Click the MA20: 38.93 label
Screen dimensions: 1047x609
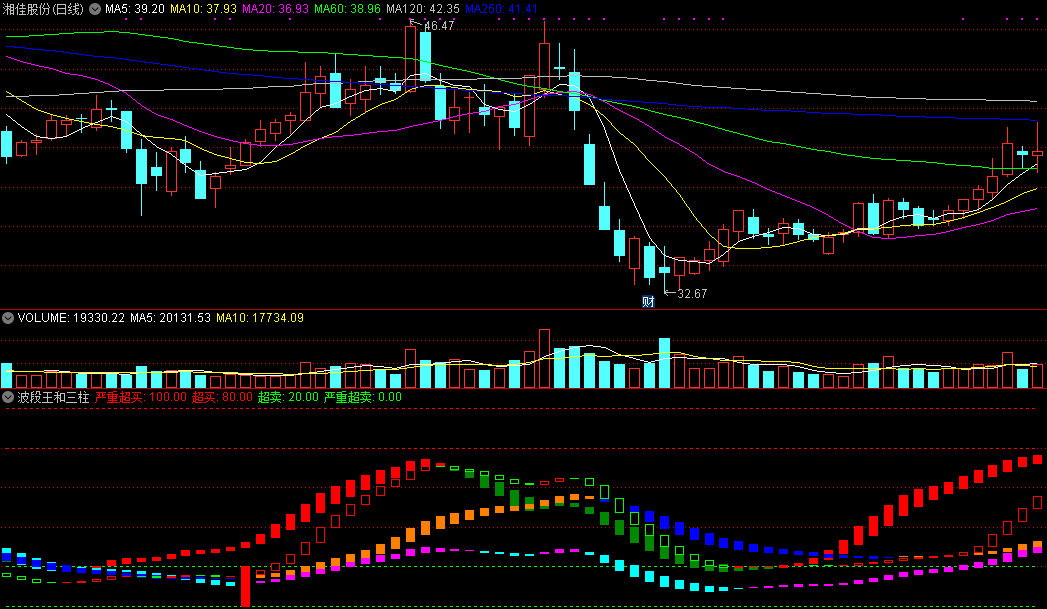click(276, 9)
